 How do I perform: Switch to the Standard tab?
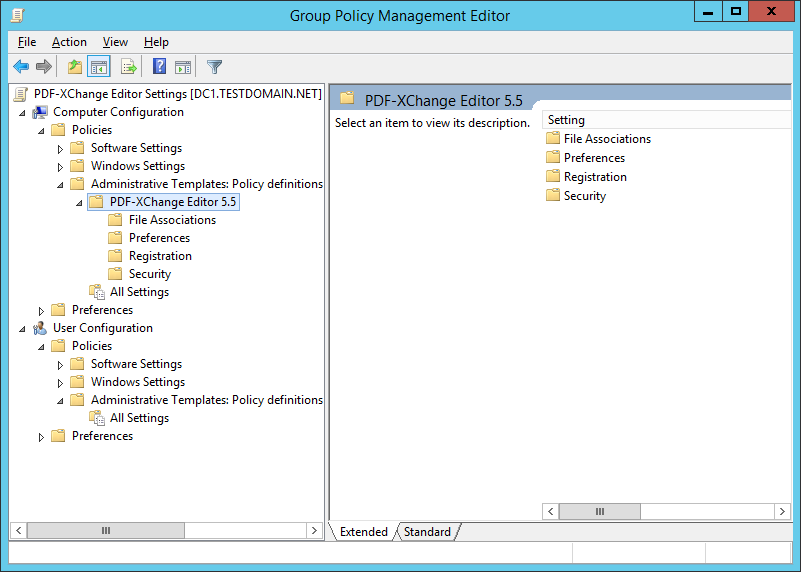point(427,532)
